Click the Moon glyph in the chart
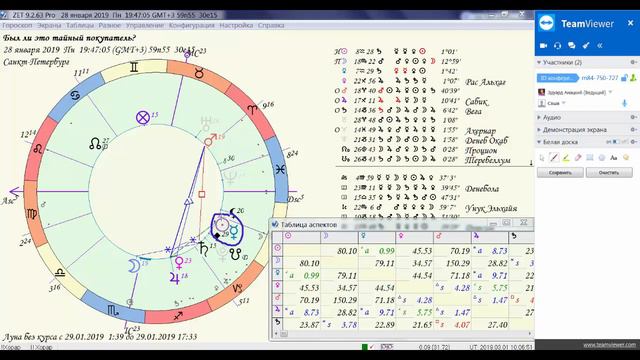 click(133, 266)
